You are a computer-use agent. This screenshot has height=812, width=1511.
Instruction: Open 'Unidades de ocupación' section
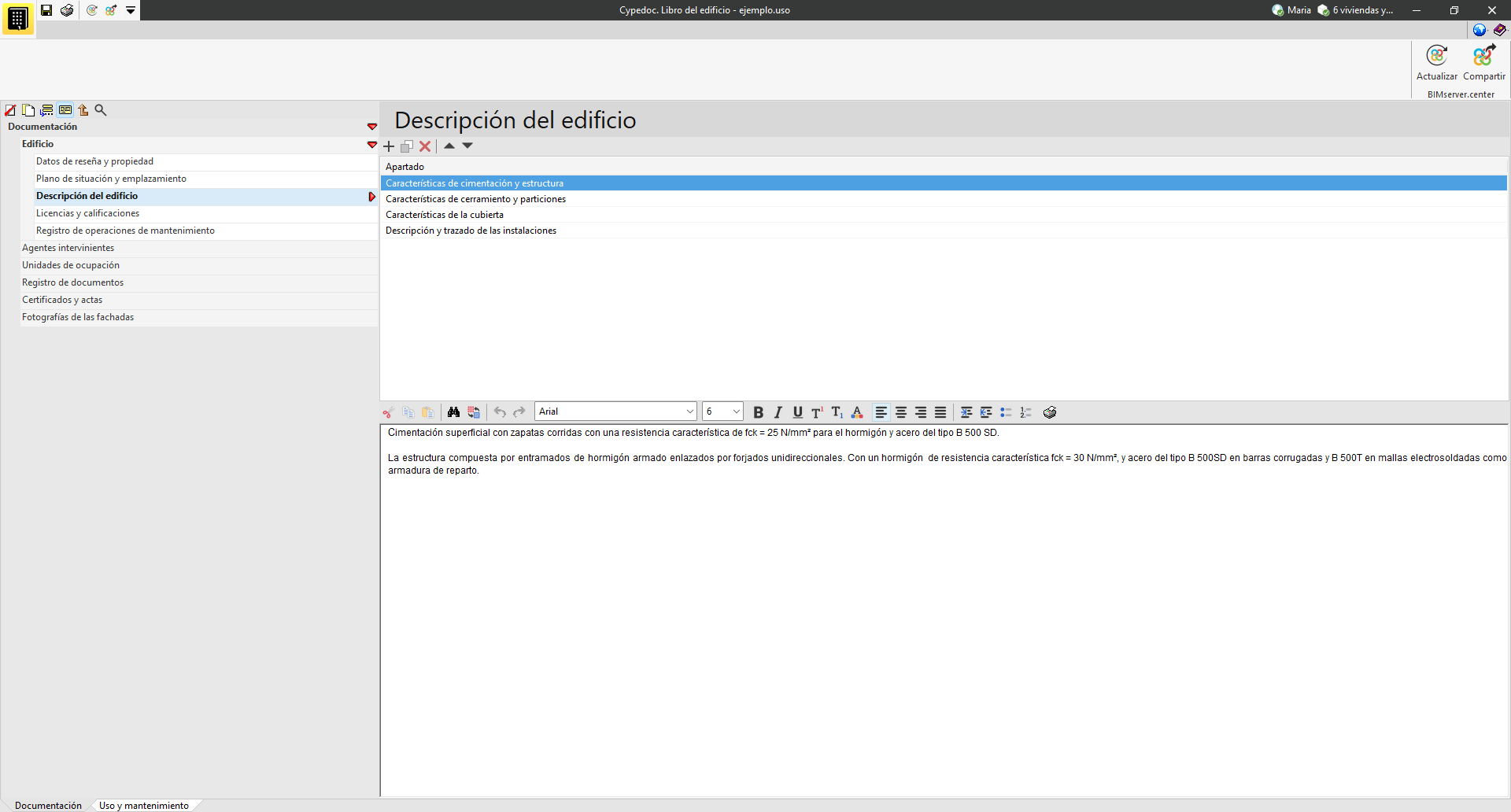pyautogui.click(x=199, y=265)
